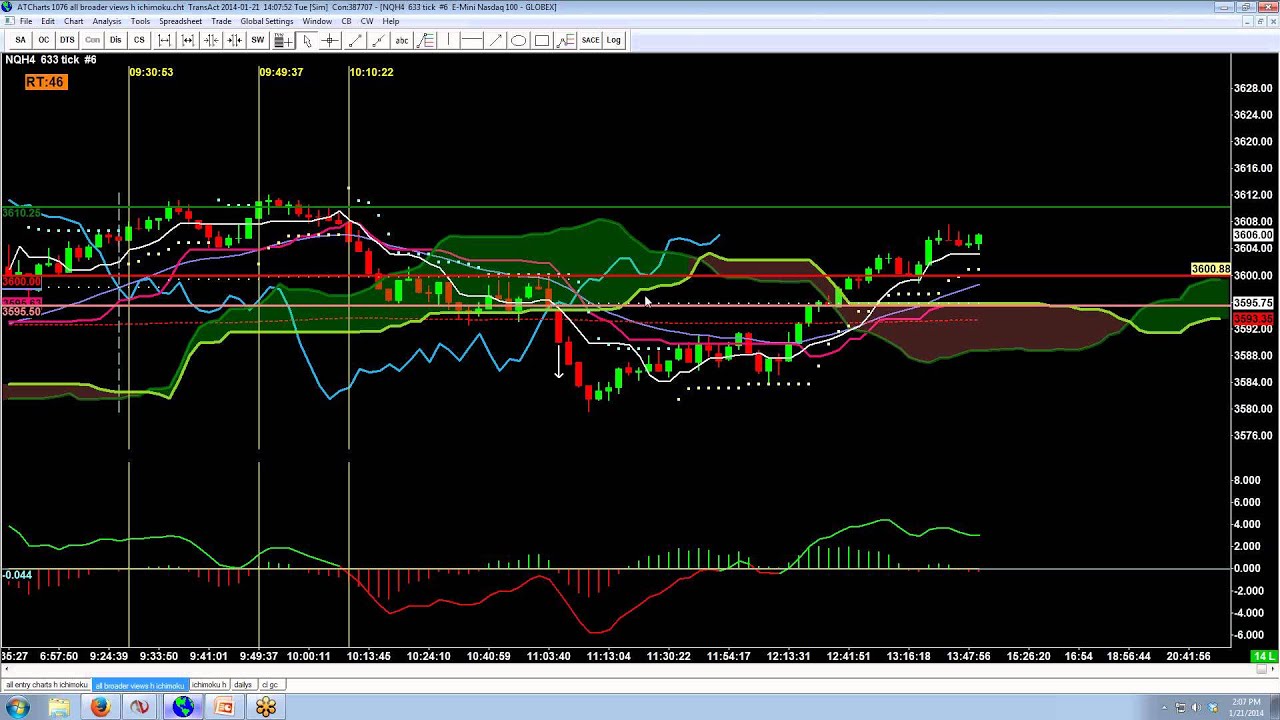The width and height of the screenshot is (1280, 720).
Task: Open the Trade menu
Action: pyautogui.click(x=221, y=21)
